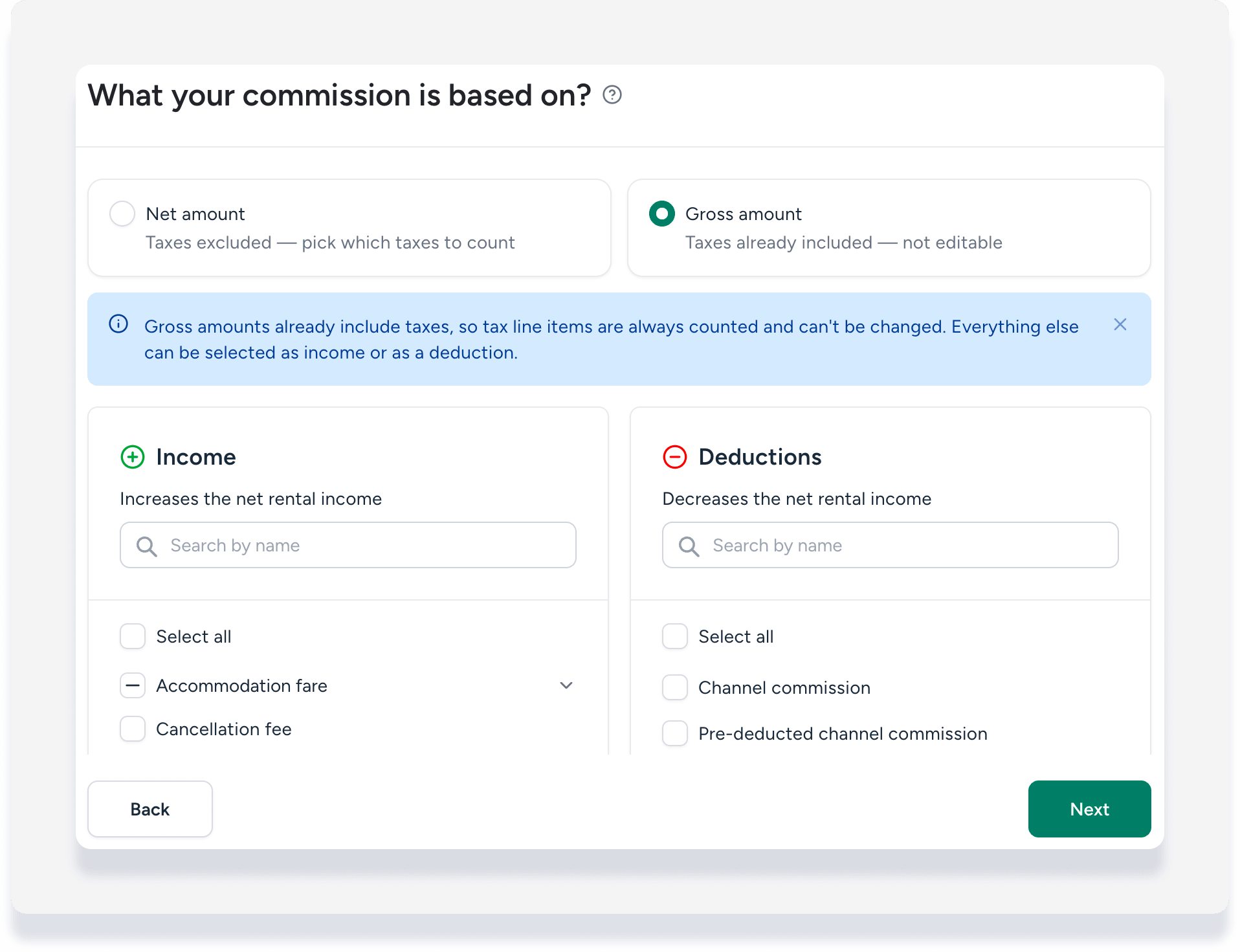The image size is (1240, 952).
Task: Click the help question mark icon beside title
Action: pyautogui.click(x=612, y=95)
